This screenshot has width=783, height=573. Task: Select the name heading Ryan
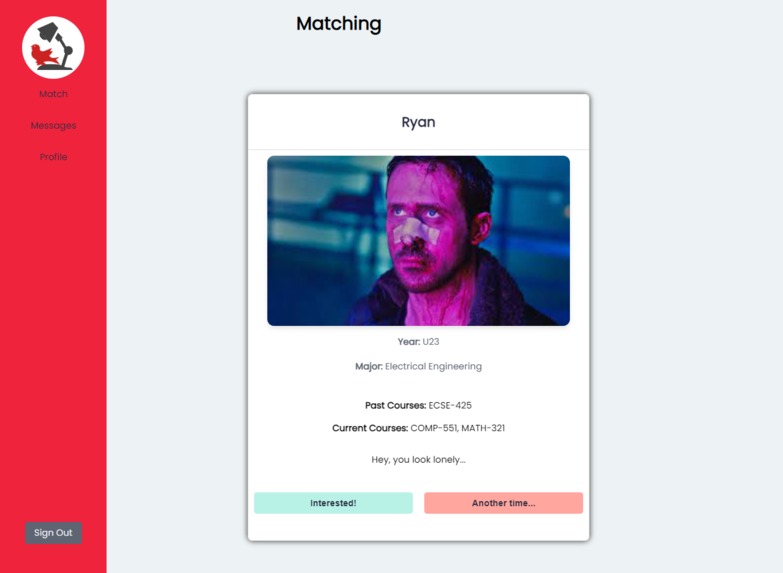418,122
